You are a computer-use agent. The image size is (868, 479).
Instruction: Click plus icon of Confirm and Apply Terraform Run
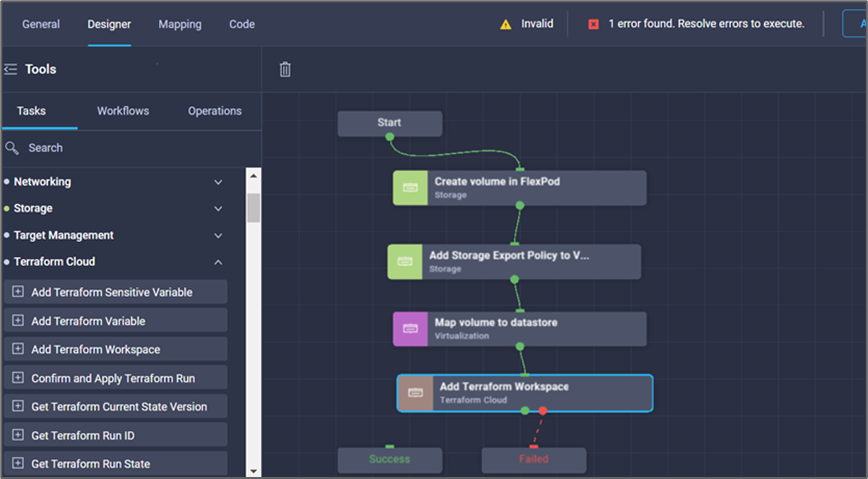(18, 378)
